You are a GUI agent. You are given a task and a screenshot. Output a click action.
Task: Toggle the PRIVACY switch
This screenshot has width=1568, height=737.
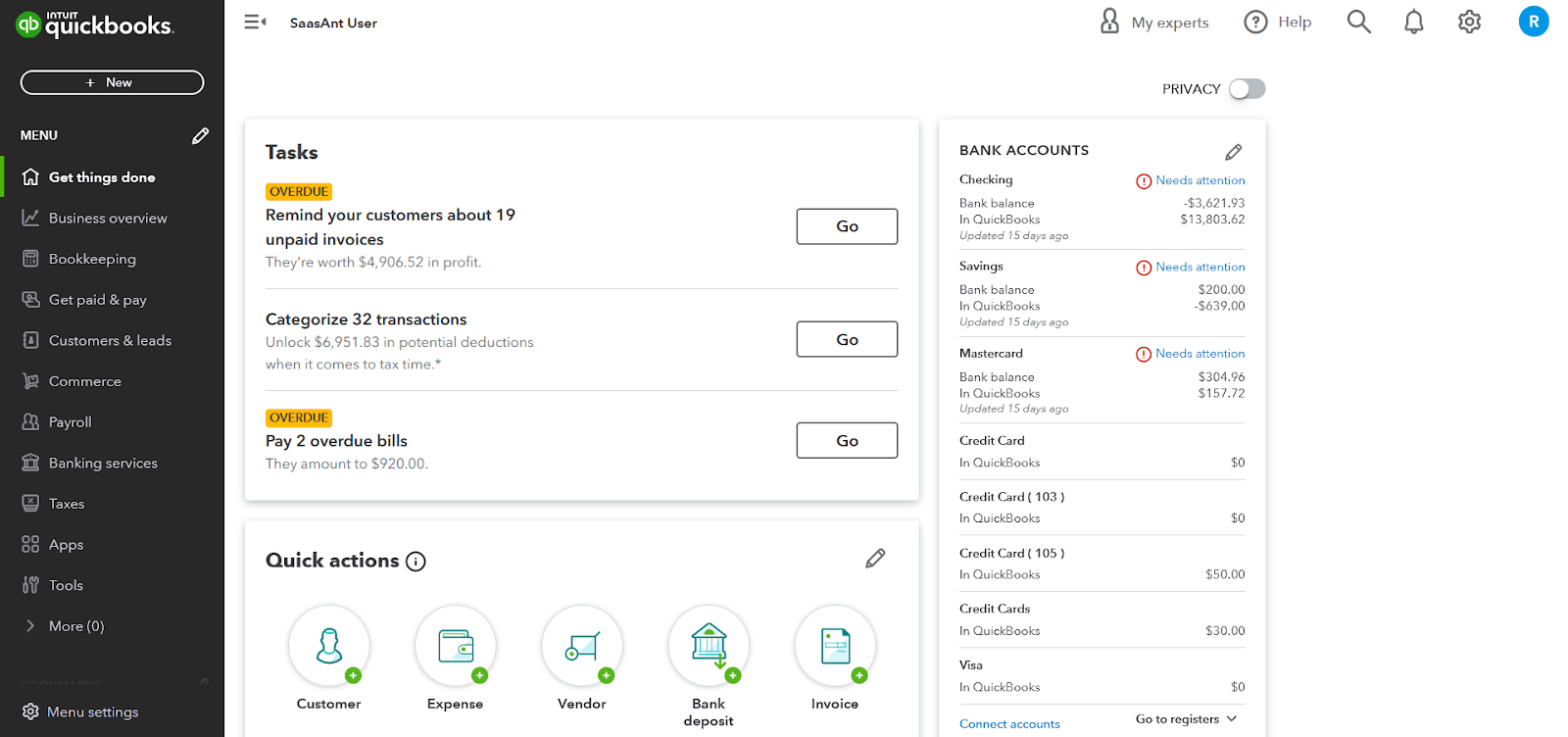click(1248, 89)
